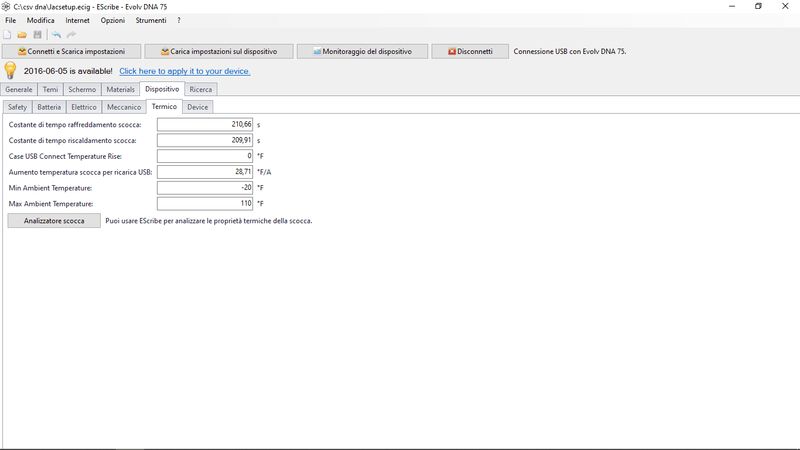800x450 pixels.
Task: Click the Min Ambient Temperature field
Action: point(205,188)
